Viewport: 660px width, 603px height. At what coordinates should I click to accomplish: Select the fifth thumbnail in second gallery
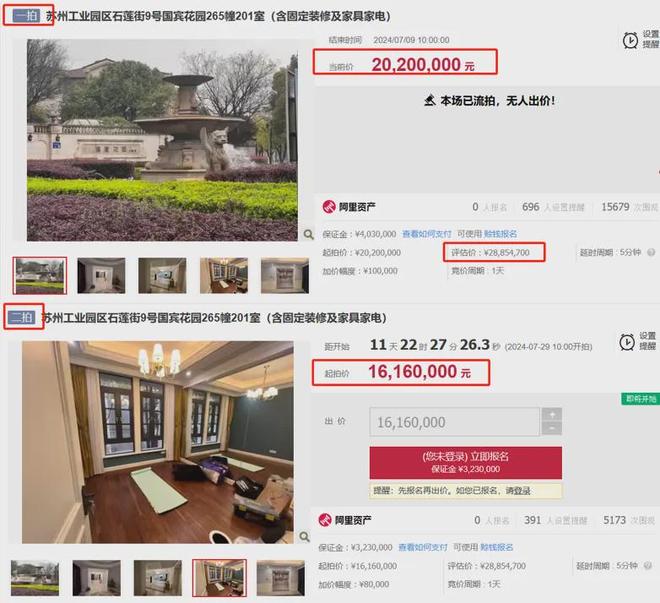(x=280, y=578)
